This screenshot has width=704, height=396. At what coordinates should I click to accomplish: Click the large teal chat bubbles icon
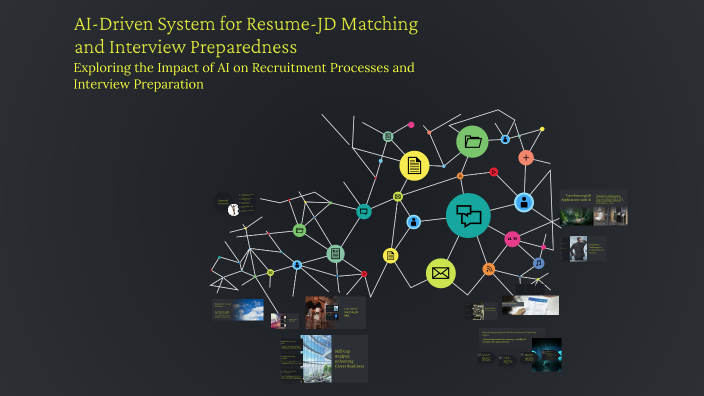tap(468, 216)
